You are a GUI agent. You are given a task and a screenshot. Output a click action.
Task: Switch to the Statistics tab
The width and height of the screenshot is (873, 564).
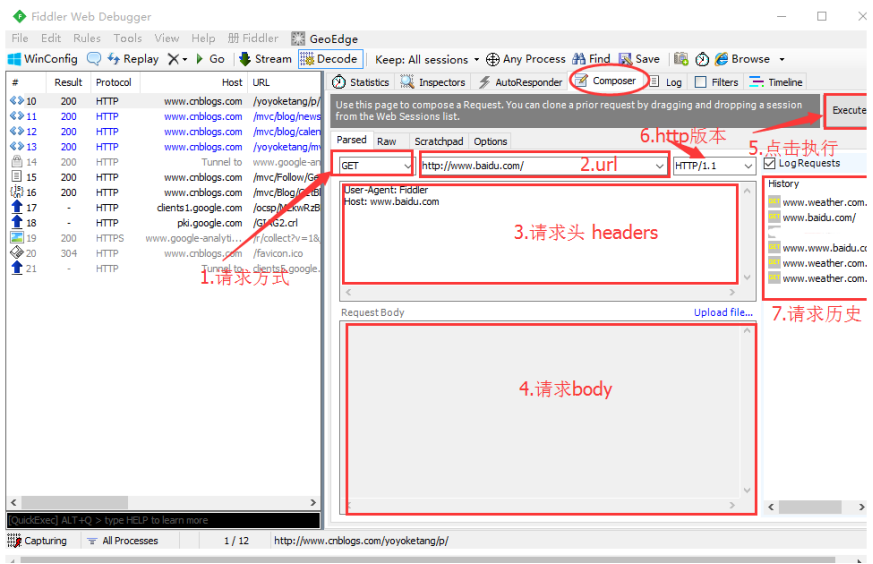coord(361,82)
